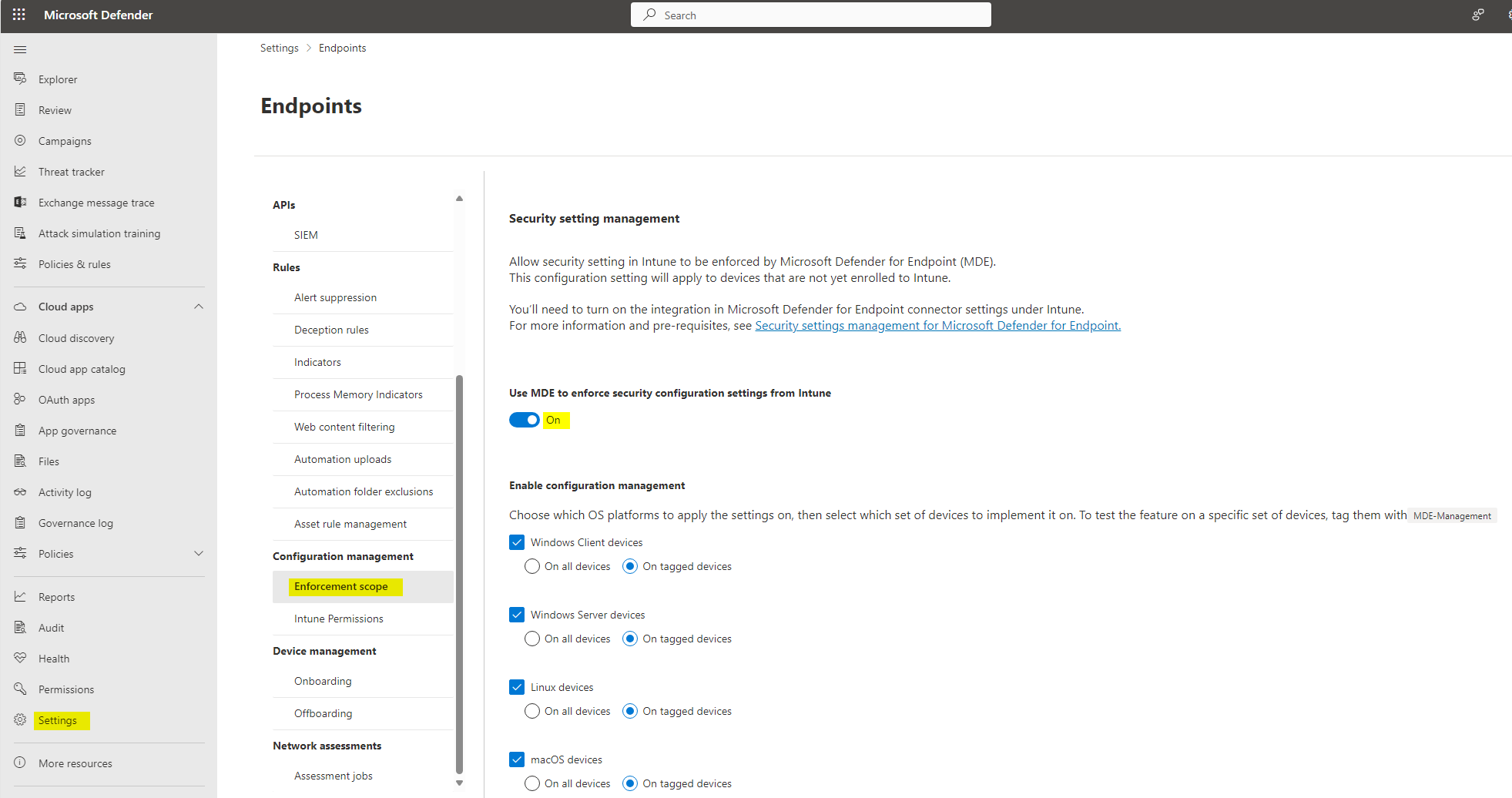Turn off the MDE enforcement toggle
The image size is (1512, 798).
(524, 420)
